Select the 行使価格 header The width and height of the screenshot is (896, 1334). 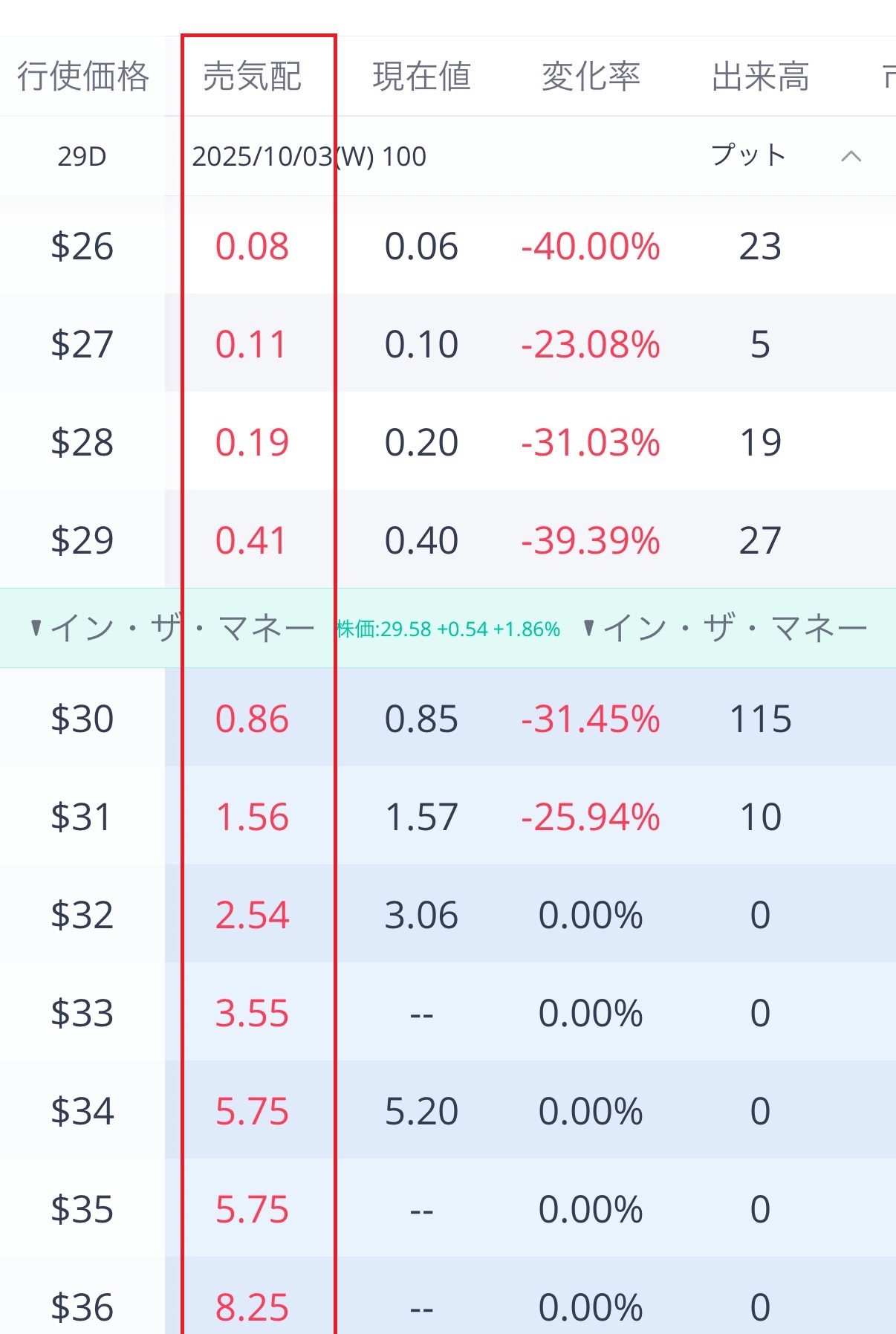[82, 77]
